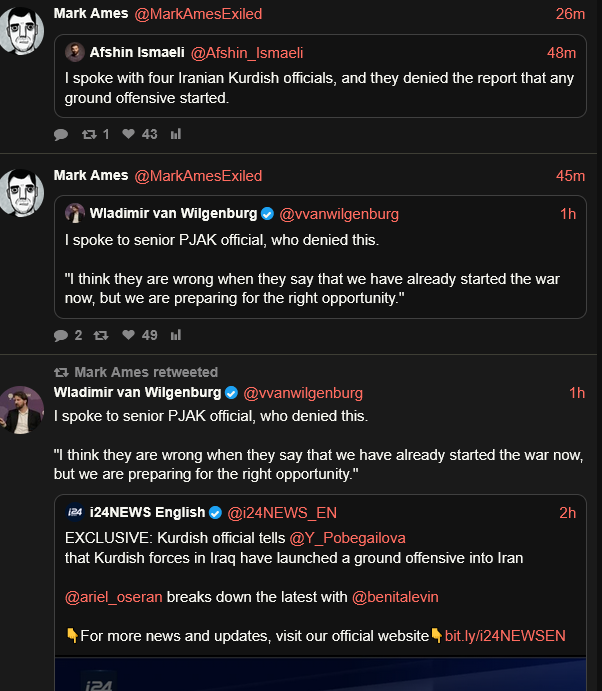Screen dimensions: 602x691
Task: Like the tweet with 43 likes
Action: (128, 134)
